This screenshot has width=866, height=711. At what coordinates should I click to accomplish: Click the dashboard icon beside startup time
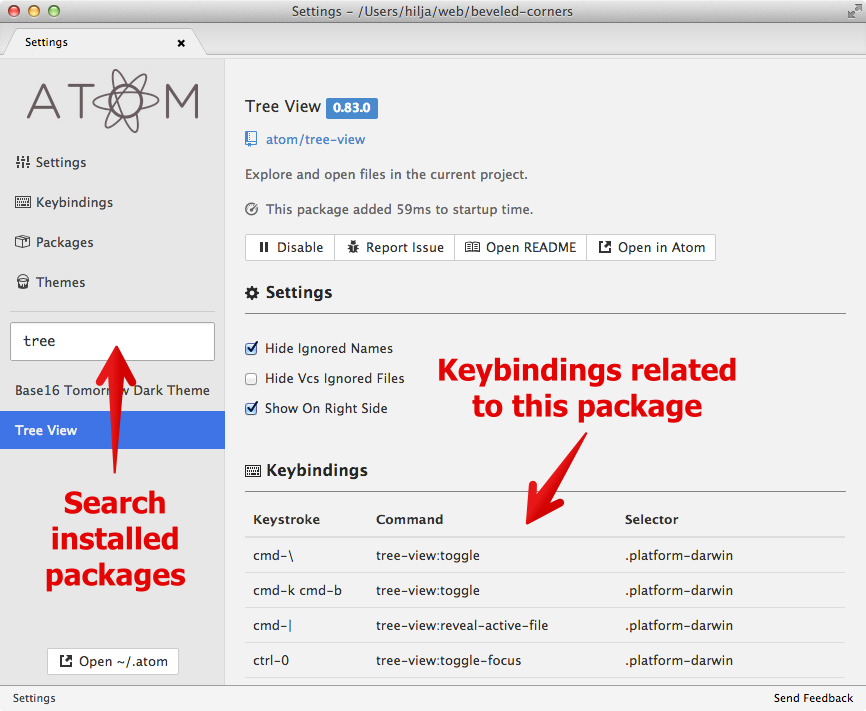click(x=251, y=209)
